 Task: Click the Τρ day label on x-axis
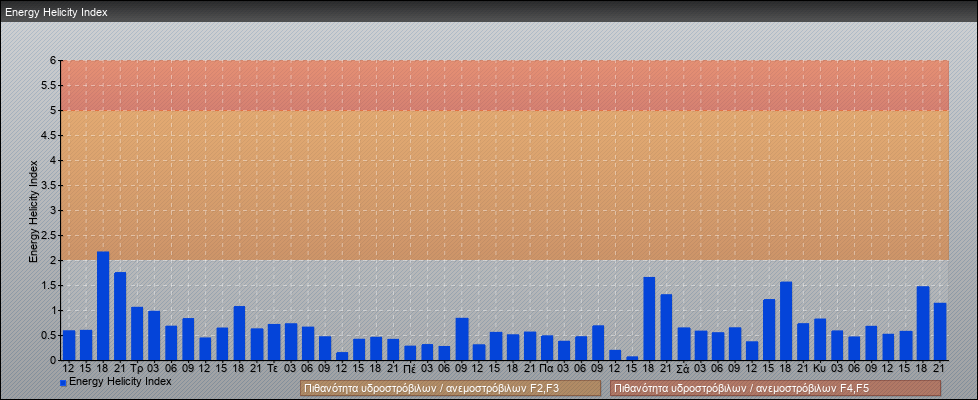[x=137, y=368]
